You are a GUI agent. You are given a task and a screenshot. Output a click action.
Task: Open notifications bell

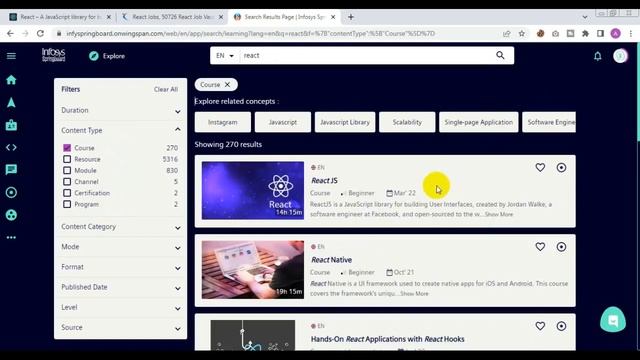click(x=598, y=56)
